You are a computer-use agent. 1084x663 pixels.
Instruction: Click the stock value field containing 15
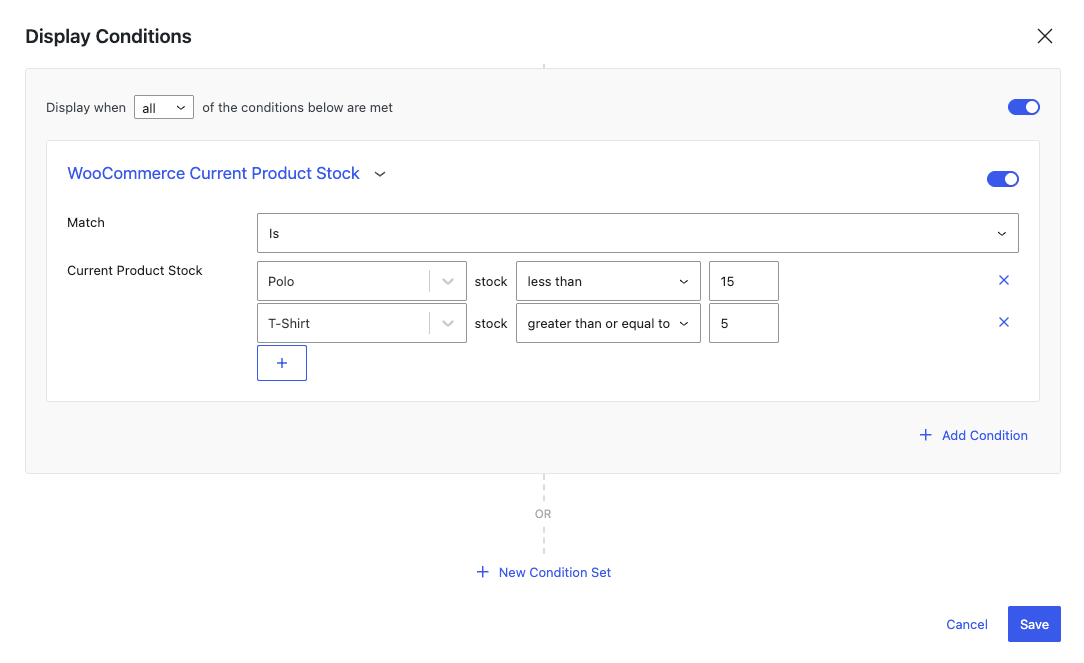[x=744, y=281]
